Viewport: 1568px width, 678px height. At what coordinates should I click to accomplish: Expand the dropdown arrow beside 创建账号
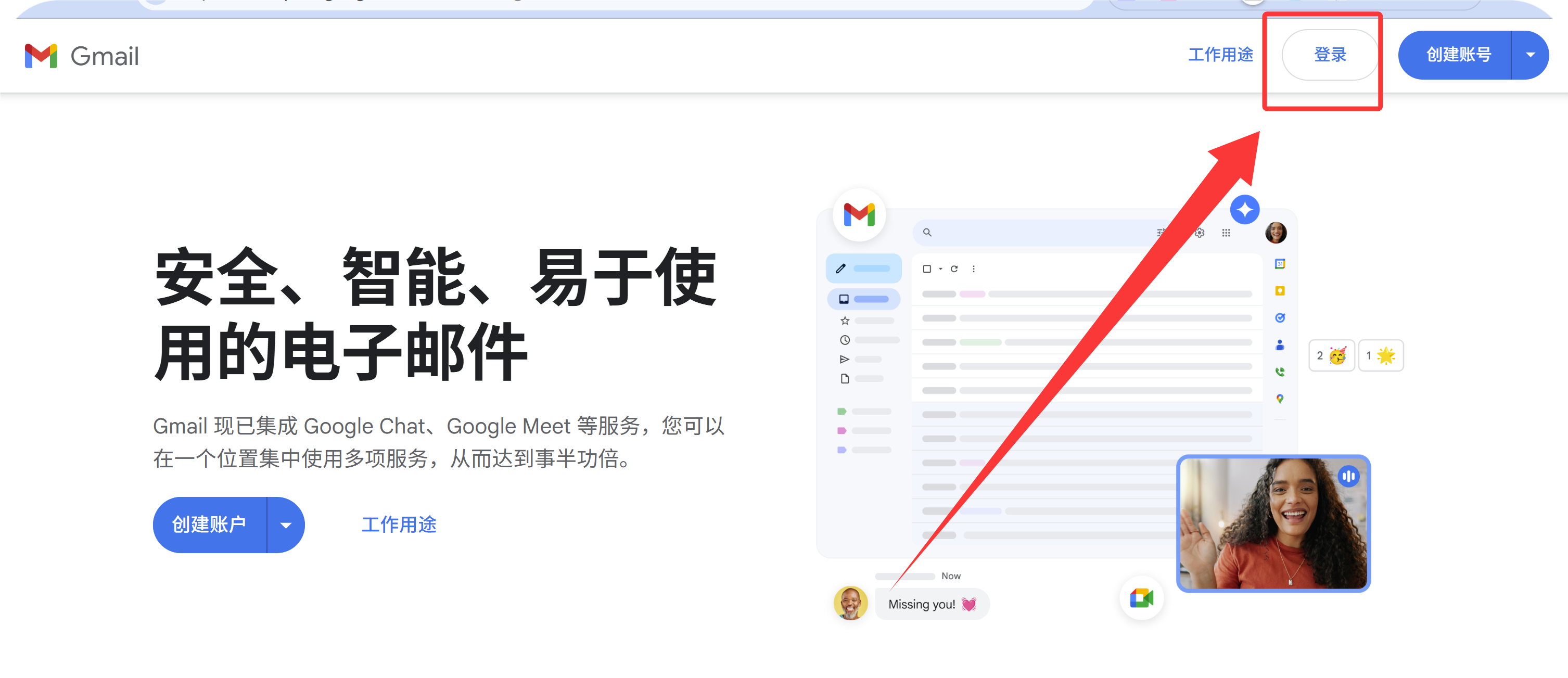[1530, 55]
